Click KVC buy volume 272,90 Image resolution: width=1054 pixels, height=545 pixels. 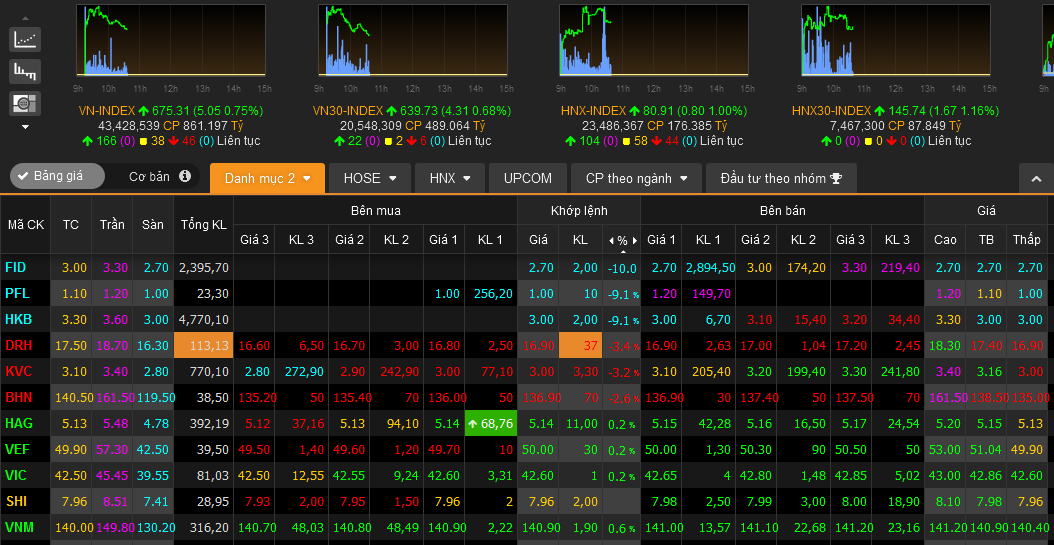[305, 371]
